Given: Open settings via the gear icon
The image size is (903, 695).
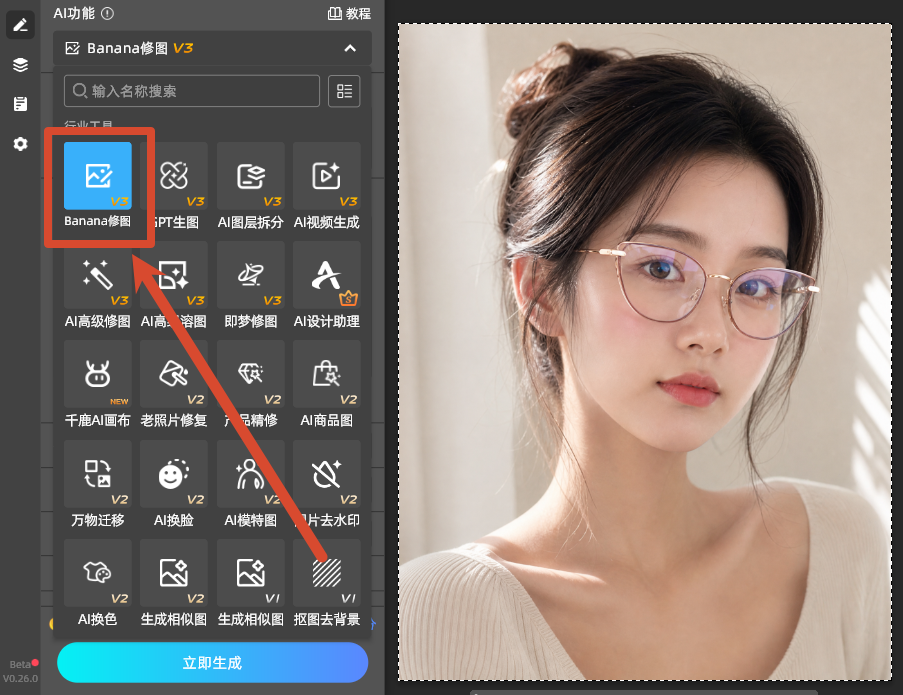Looking at the screenshot, I should pyautogui.click(x=20, y=143).
